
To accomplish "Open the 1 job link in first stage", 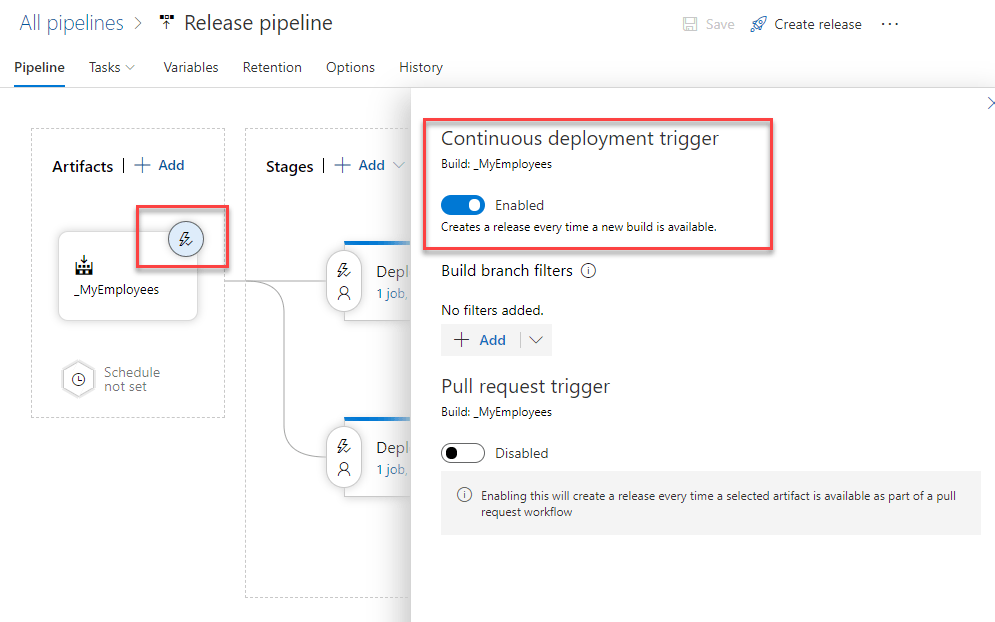I will (x=391, y=294).
